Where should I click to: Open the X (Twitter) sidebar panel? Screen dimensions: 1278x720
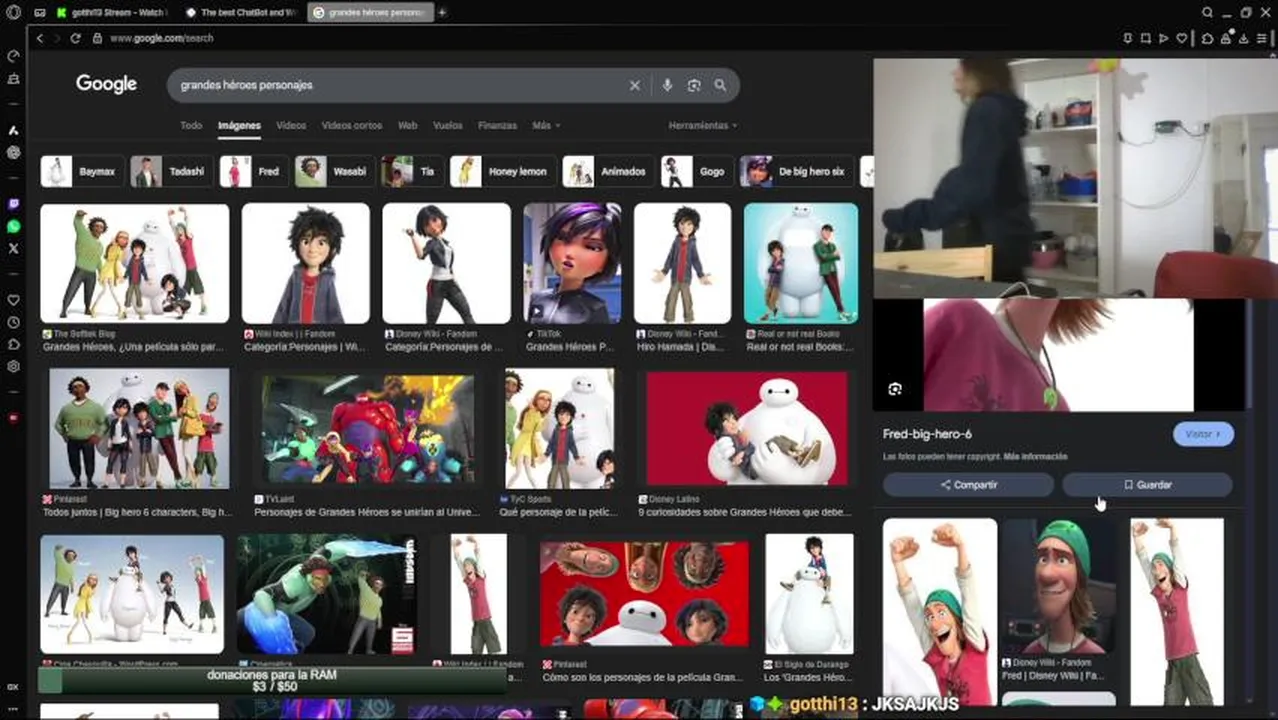(x=13, y=248)
